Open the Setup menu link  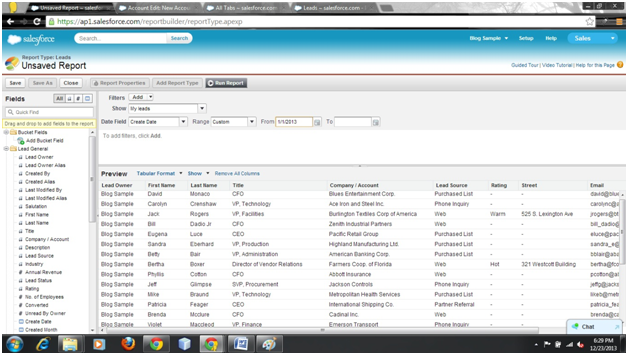(x=526, y=38)
